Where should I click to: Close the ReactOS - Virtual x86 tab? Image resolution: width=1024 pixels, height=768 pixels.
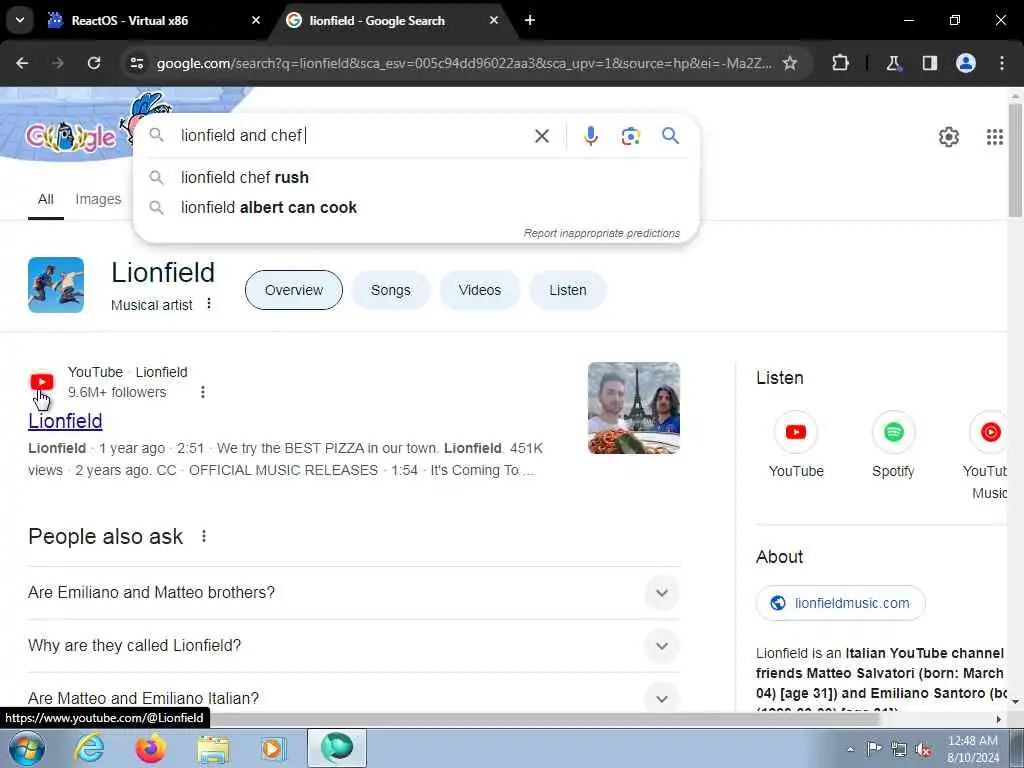256,20
